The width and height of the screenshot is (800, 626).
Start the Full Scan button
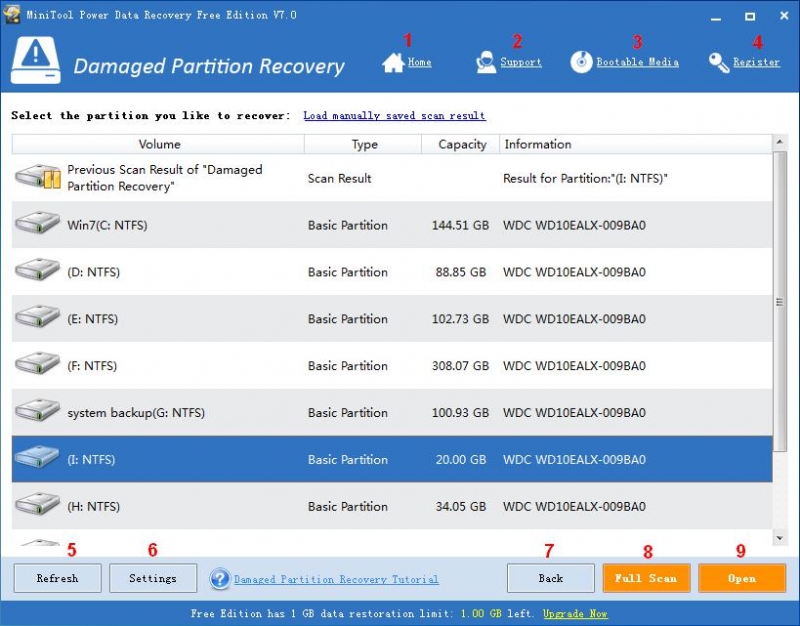click(x=646, y=578)
